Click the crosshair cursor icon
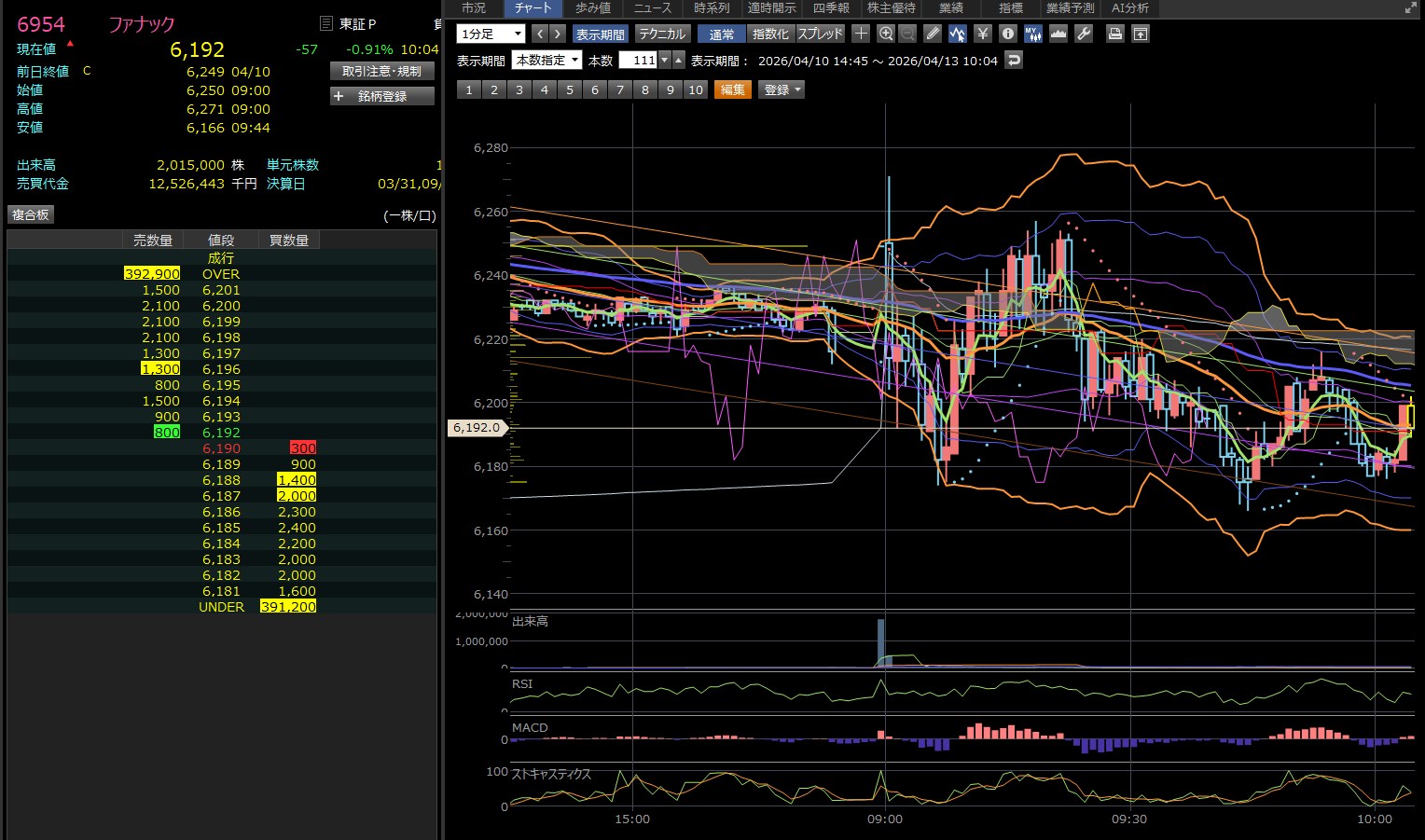Image resolution: width=1425 pixels, height=840 pixels. [x=861, y=34]
